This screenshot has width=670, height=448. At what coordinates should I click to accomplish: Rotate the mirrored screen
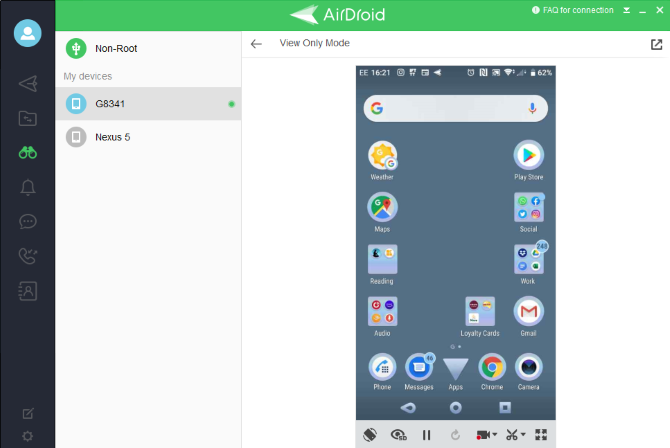point(370,435)
